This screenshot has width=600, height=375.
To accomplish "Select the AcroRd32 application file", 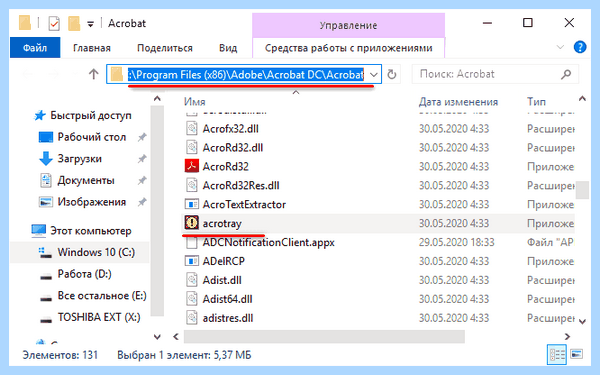I will [x=225, y=166].
